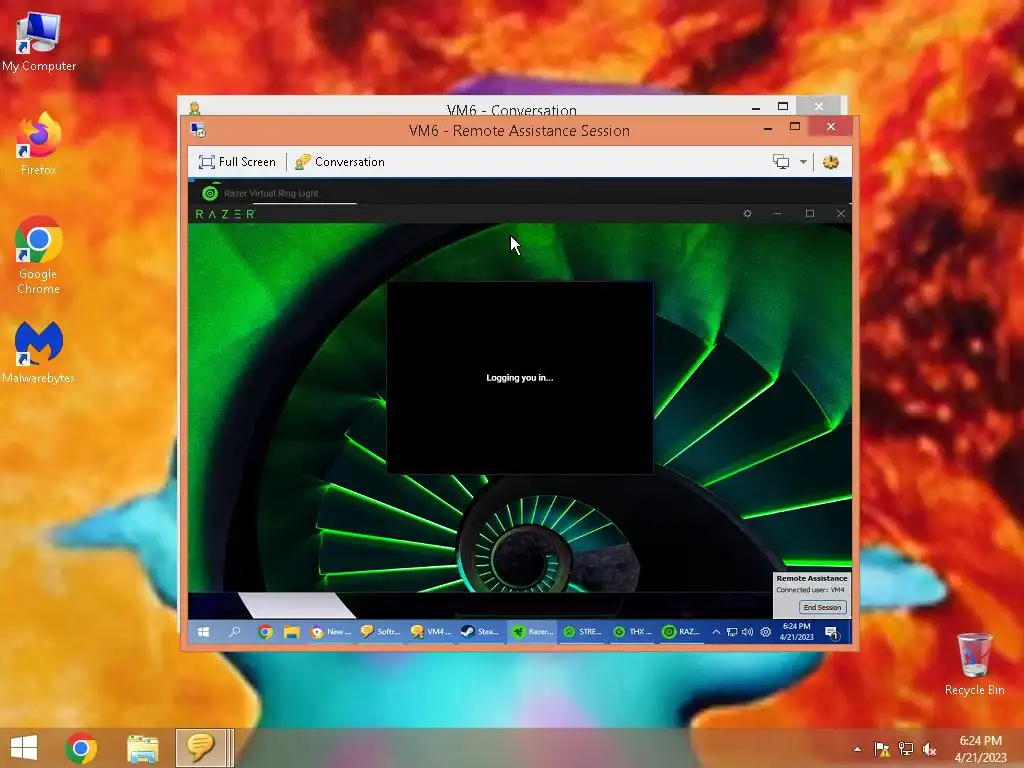Show hidden icons in host system tray
Image resolution: width=1024 pixels, height=768 pixels.
tap(857, 749)
